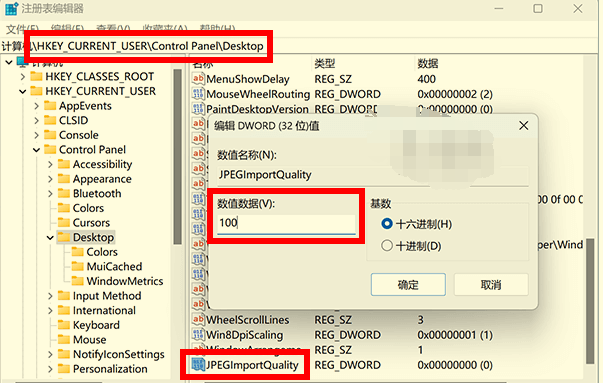Collapse the Control Panel node
Viewport: 603px width, 383px height.
(x=37, y=150)
